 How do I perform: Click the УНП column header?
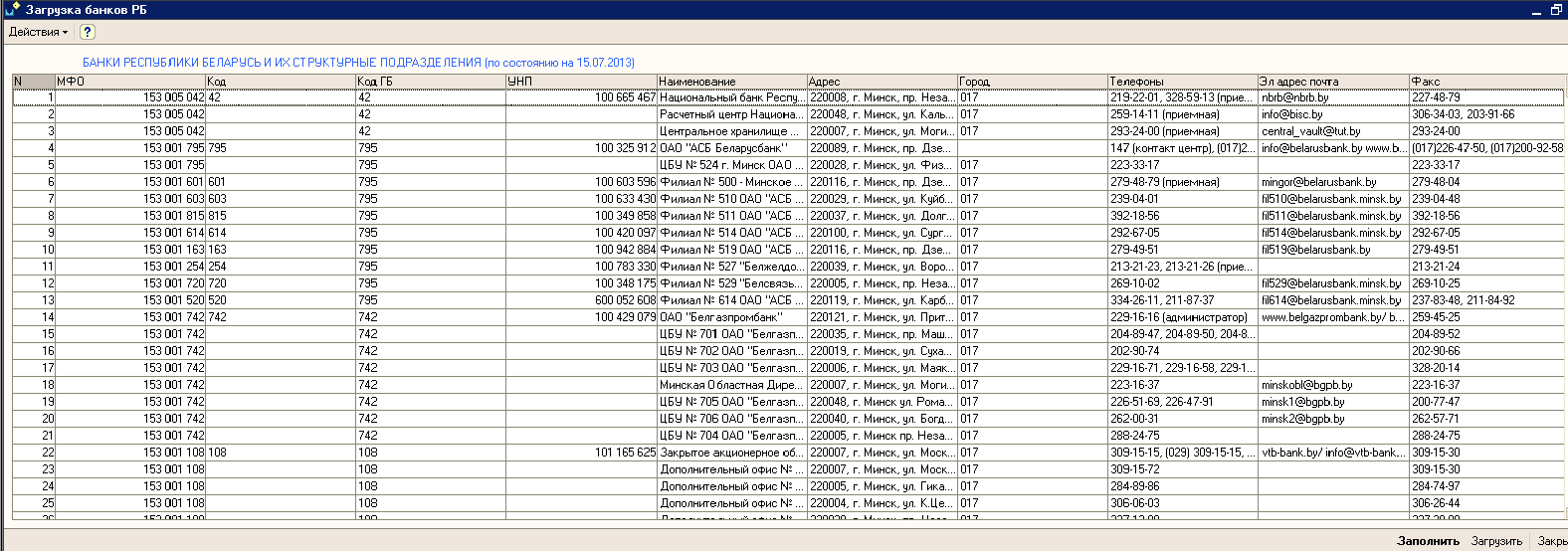coord(581,82)
